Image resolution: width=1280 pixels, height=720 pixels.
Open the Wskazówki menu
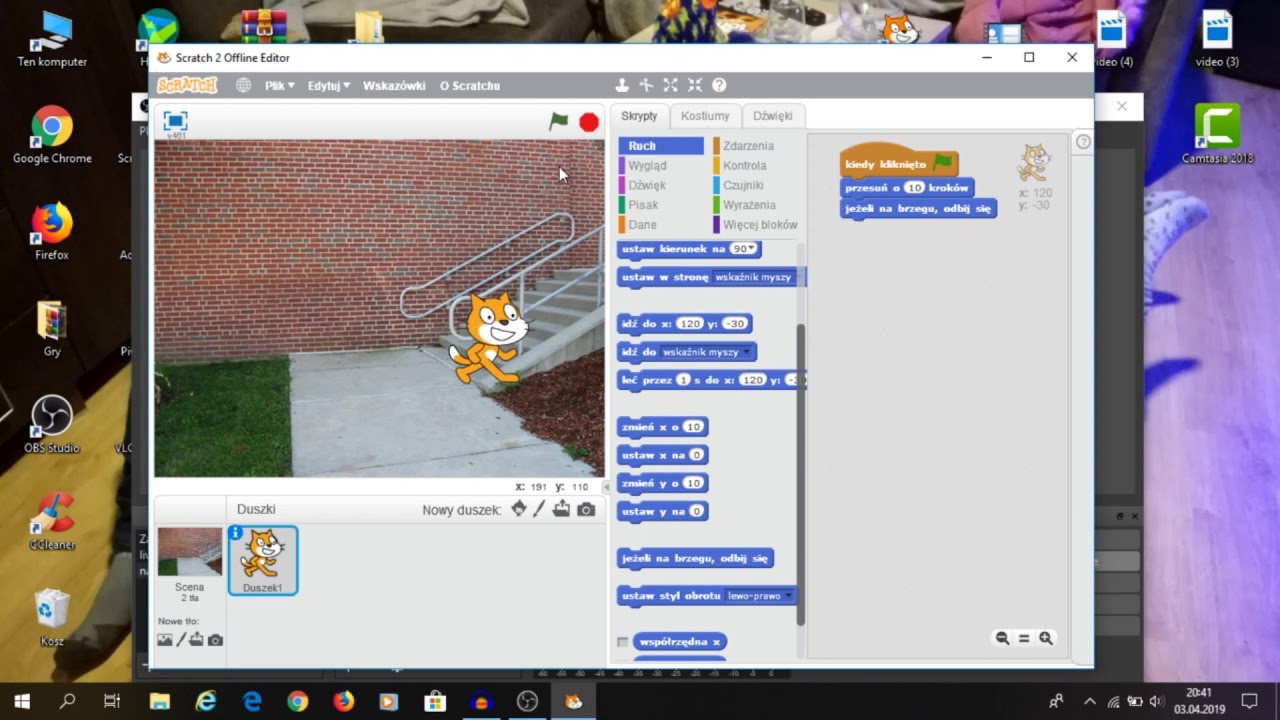tap(394, 86)
